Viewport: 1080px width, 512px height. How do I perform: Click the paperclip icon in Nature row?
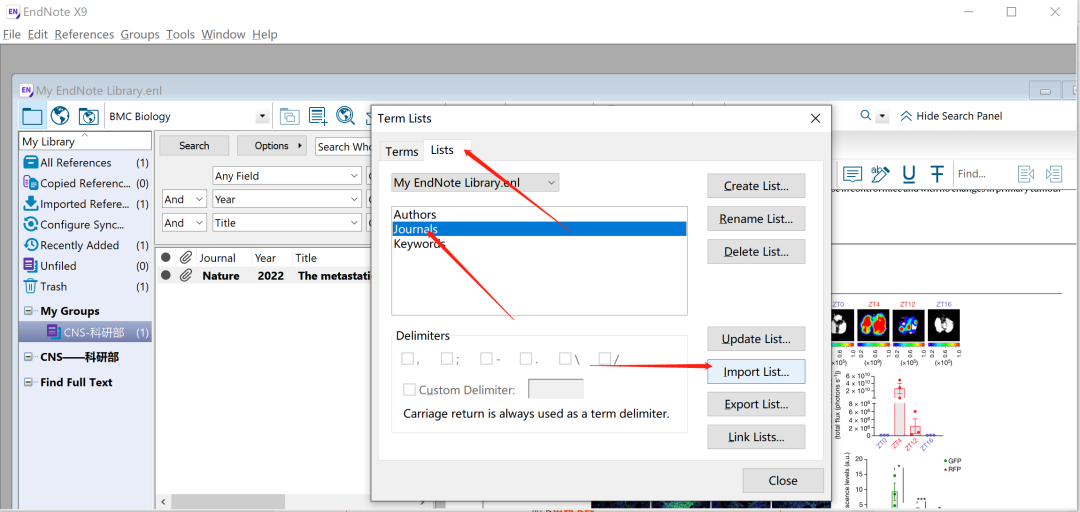pos(185,276)
